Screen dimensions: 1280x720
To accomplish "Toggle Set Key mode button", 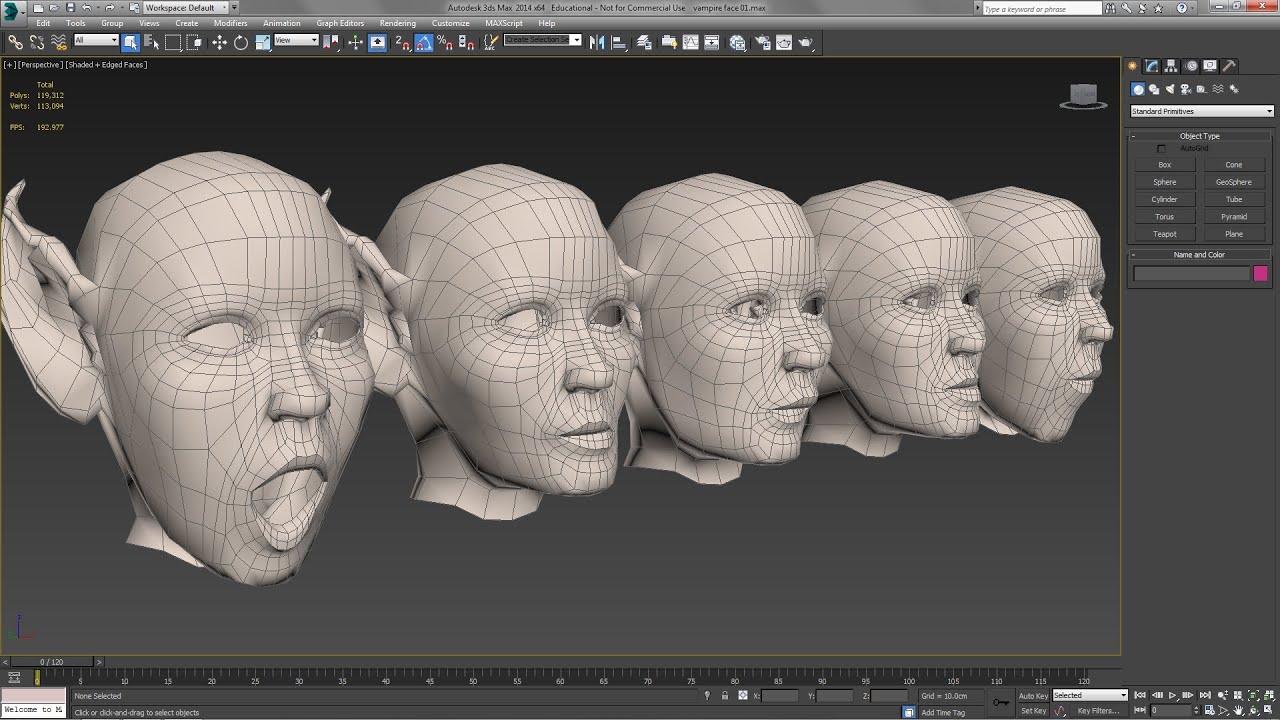I will (x=1033, y=711).
